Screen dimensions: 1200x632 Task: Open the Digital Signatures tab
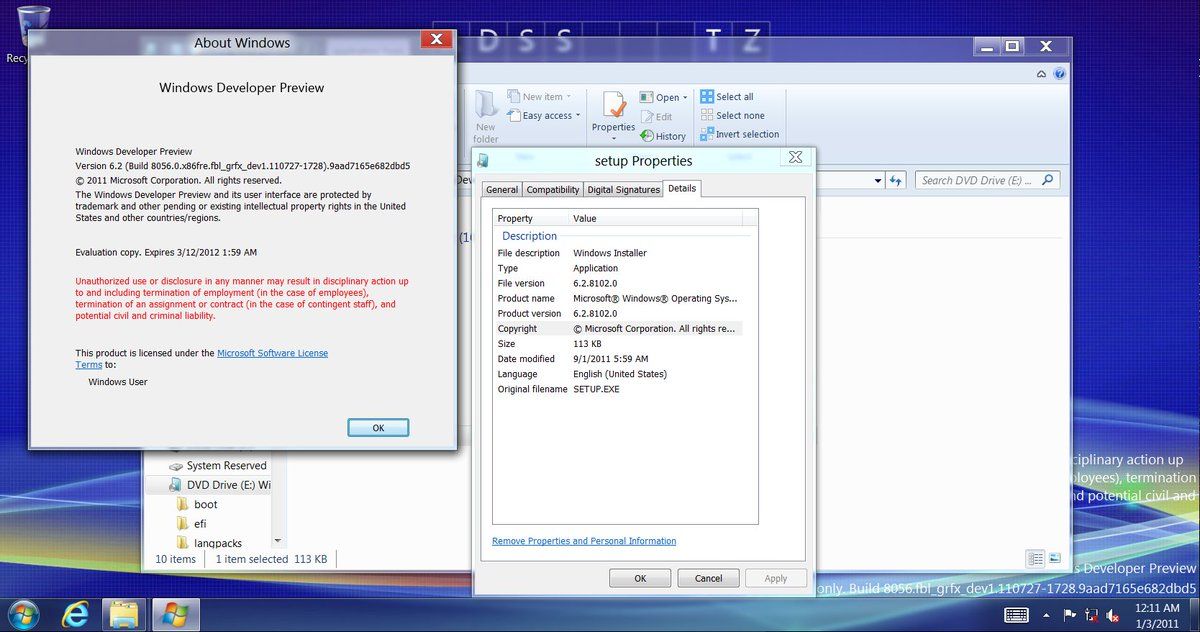(623, 189)
